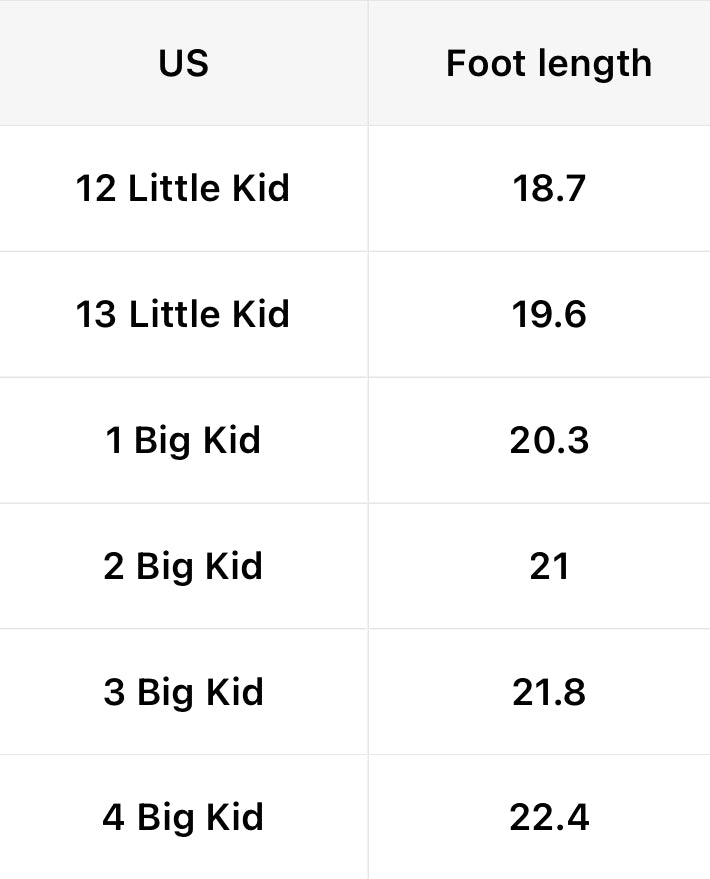Pick the foot length for size 1 Big Kid
Screen dimensions: 710x879
[x=548, y=440]
